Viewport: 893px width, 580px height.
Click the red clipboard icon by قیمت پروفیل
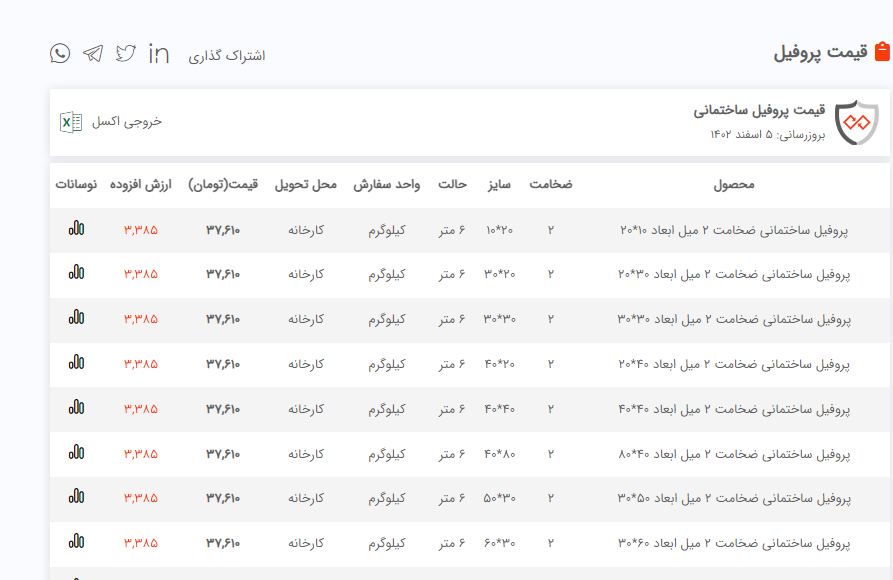(882, 51)
